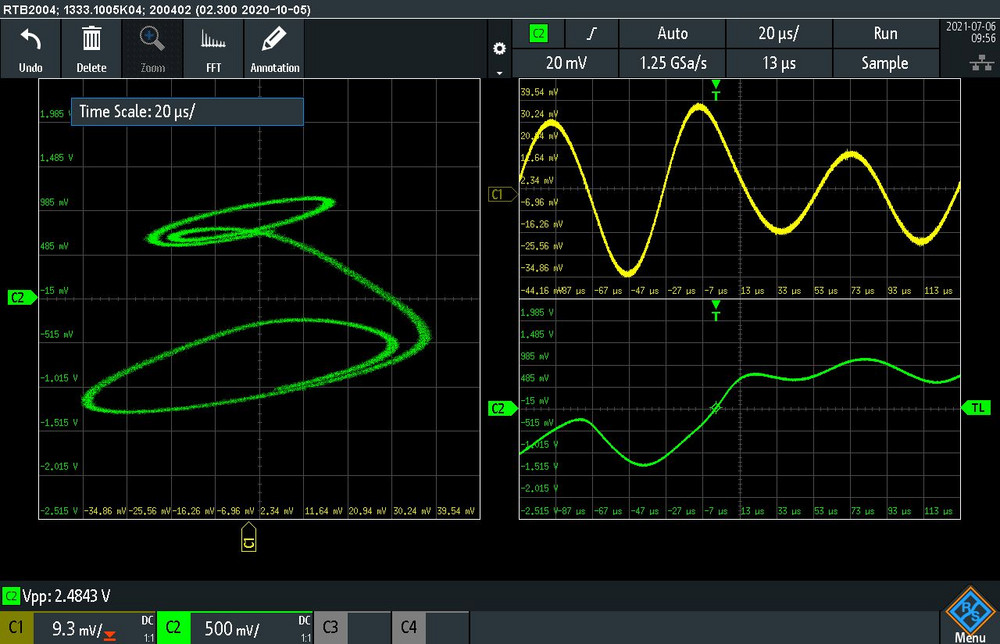The height and width of the screenshot is (644, 1000).
Task: Click the orange indicator under 9.3 mV/
Action: [x=110, y=635]
